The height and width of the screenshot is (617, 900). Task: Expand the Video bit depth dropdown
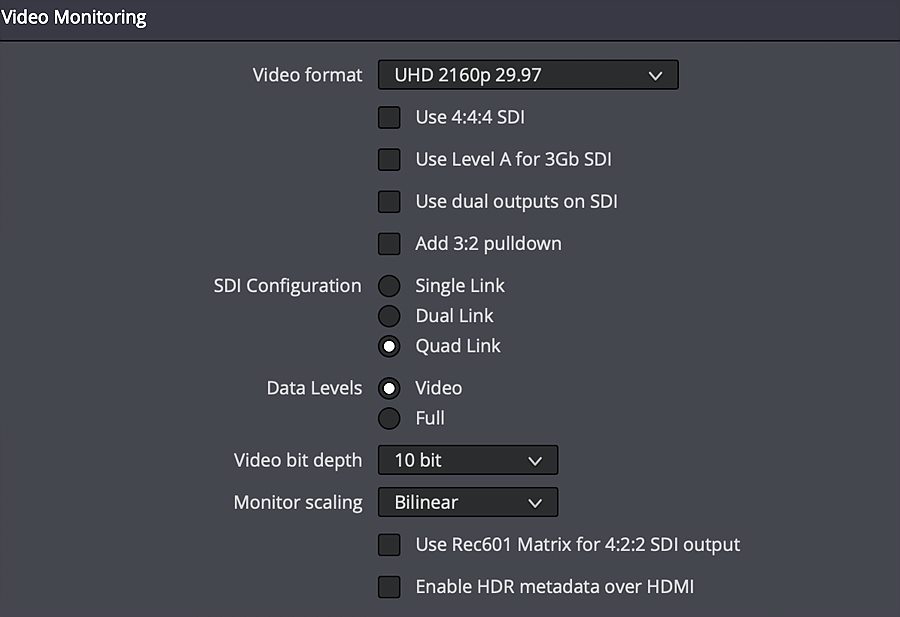click(468, 460)
